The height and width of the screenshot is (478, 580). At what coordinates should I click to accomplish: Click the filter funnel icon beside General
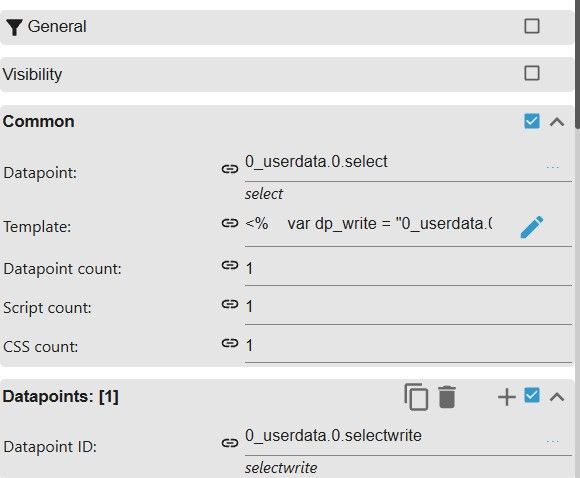14,27
